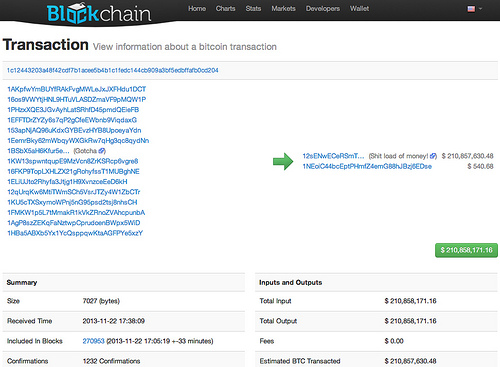The image size is (500, 367).
Task: Open input address starting with 1HBa5ABXb5Yx
Action: 75,233
